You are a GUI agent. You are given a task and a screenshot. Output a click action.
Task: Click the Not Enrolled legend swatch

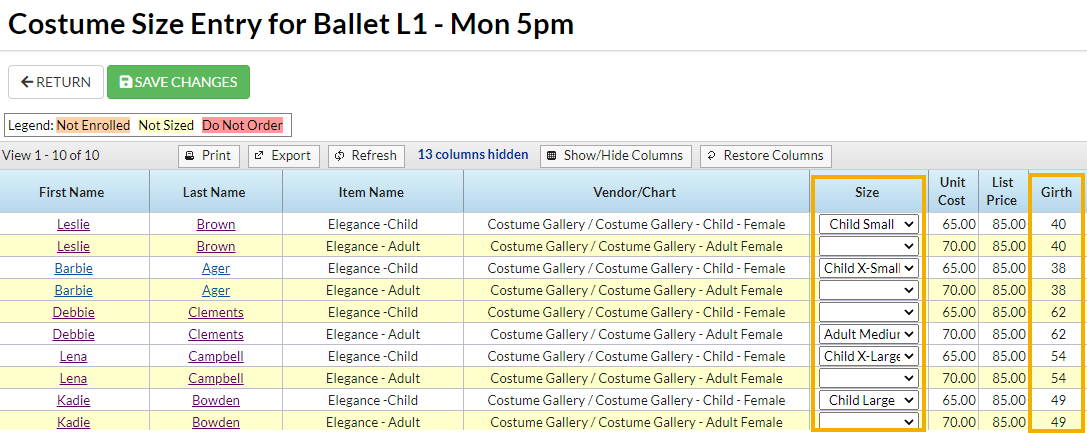pyautogui.click(x=93, y=126)
